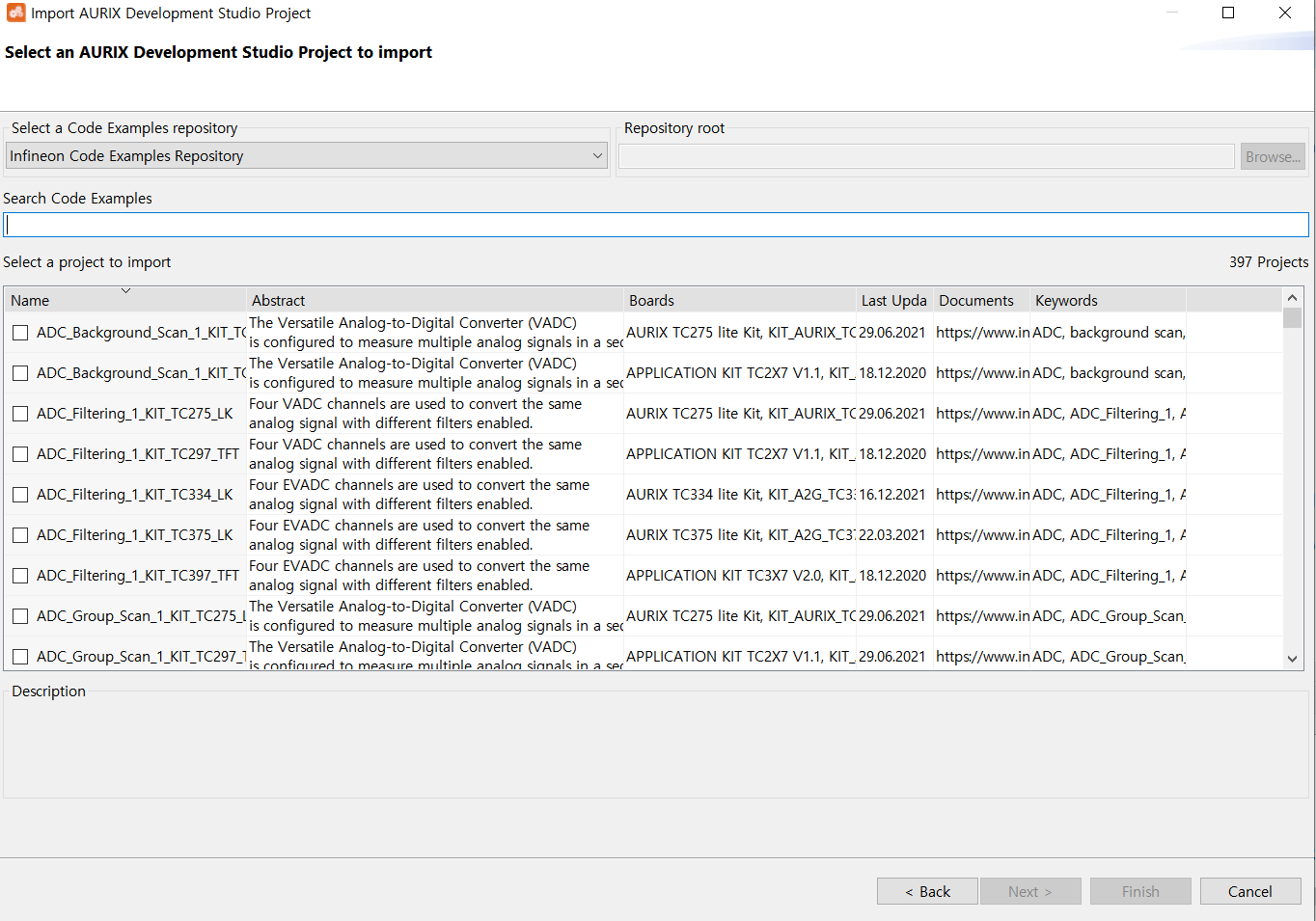Sort projects by the Name column header
Viewport: 1316px width, 921px height.
click(125, 300)
